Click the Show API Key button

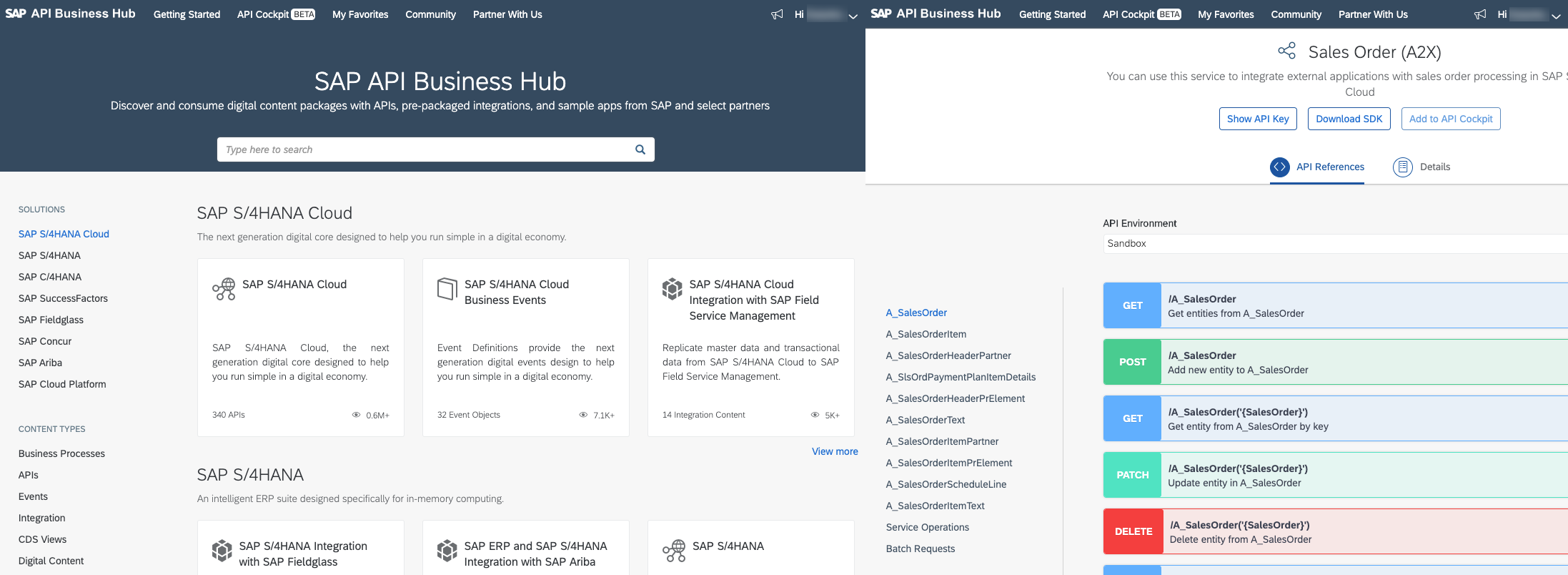(x=1258, y=119)
